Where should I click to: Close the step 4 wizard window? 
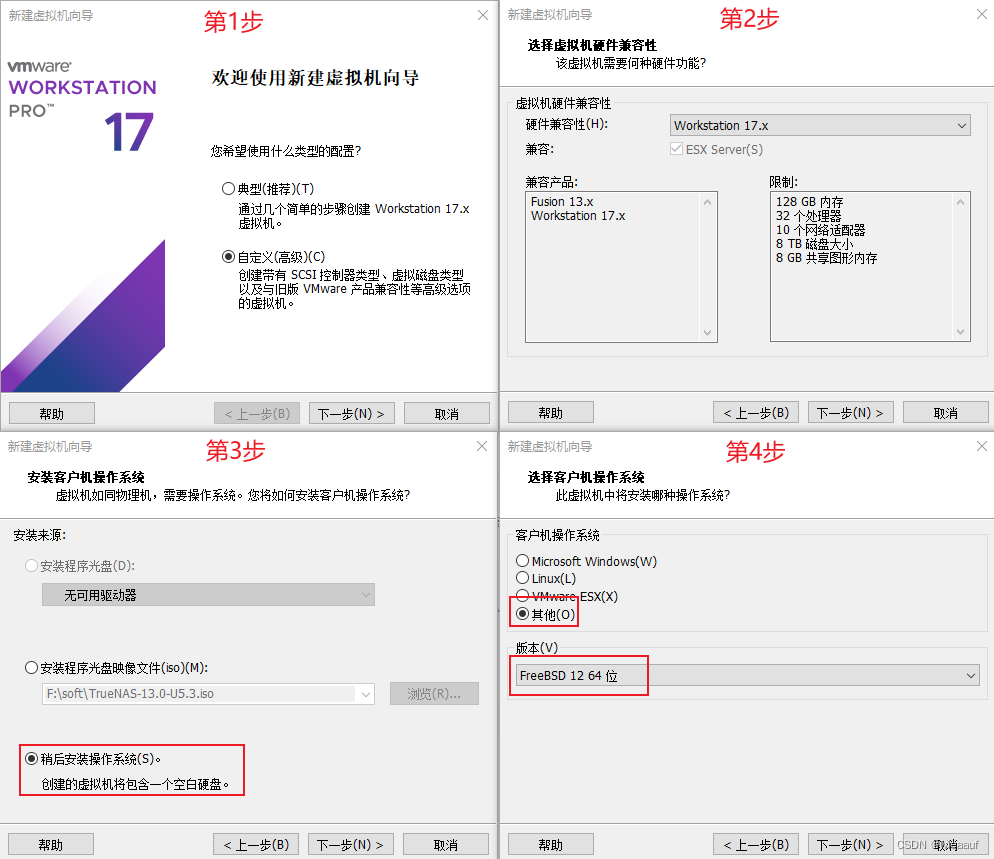[x=982, y=446]
